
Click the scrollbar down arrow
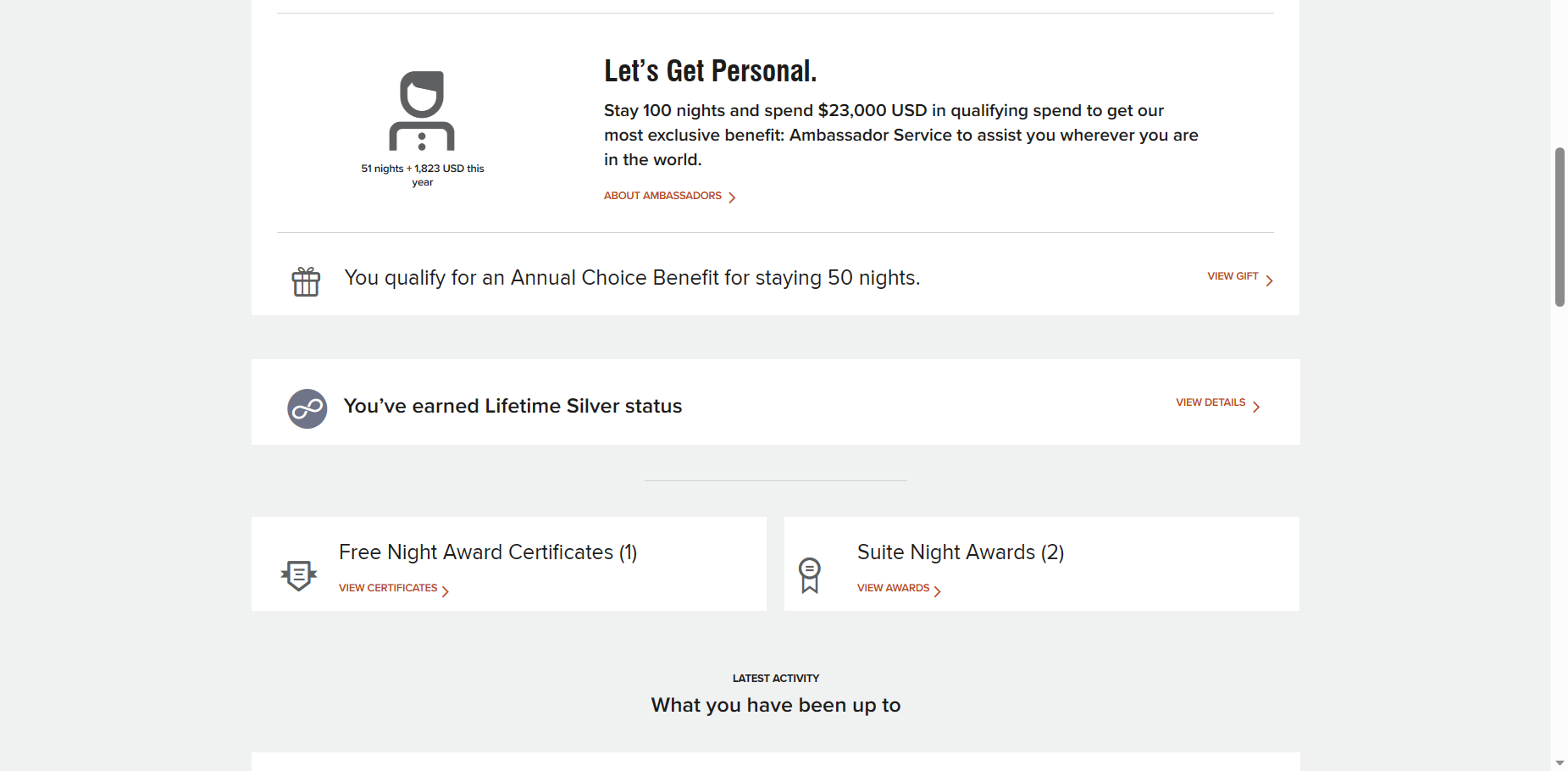[1560, 763]
